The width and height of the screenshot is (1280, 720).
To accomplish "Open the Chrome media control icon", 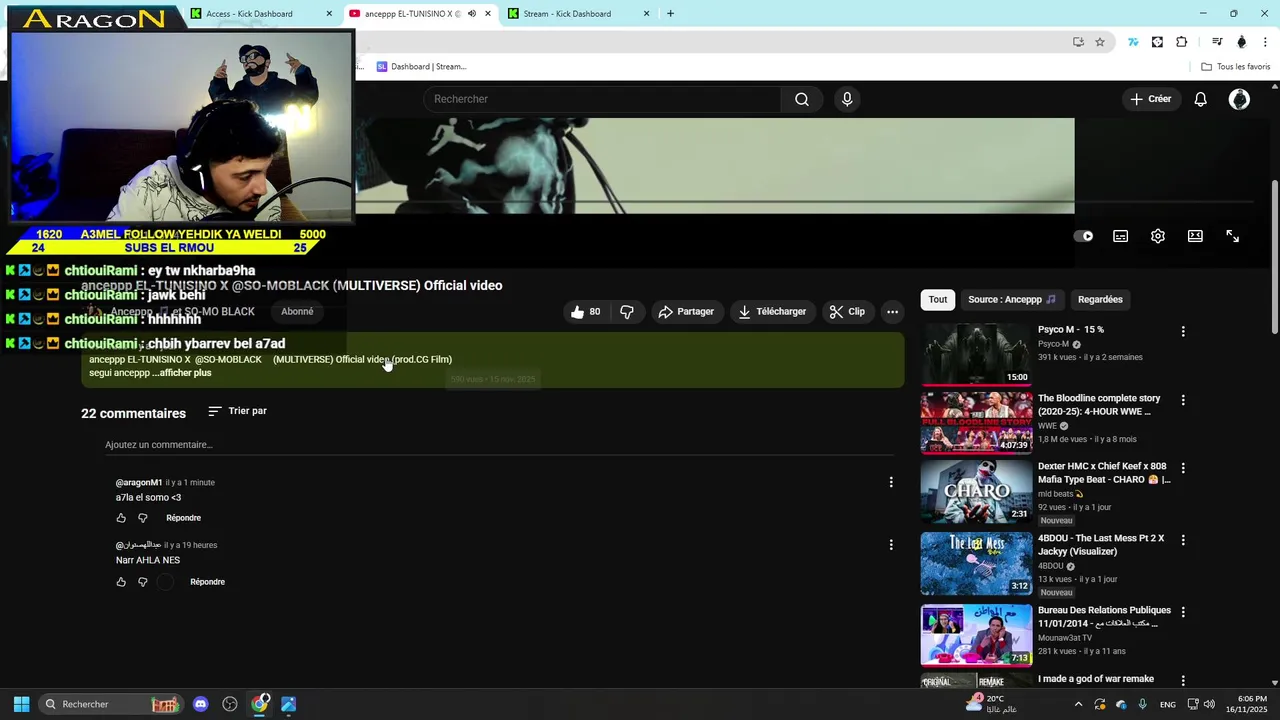I will (x=1217, y=42).
